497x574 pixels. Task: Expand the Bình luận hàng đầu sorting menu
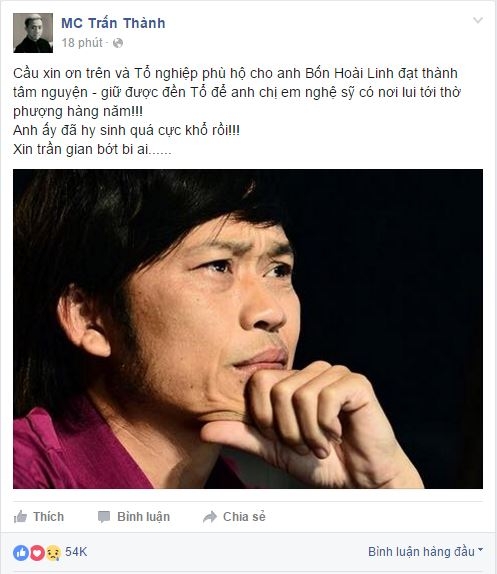tap(425, 551)
